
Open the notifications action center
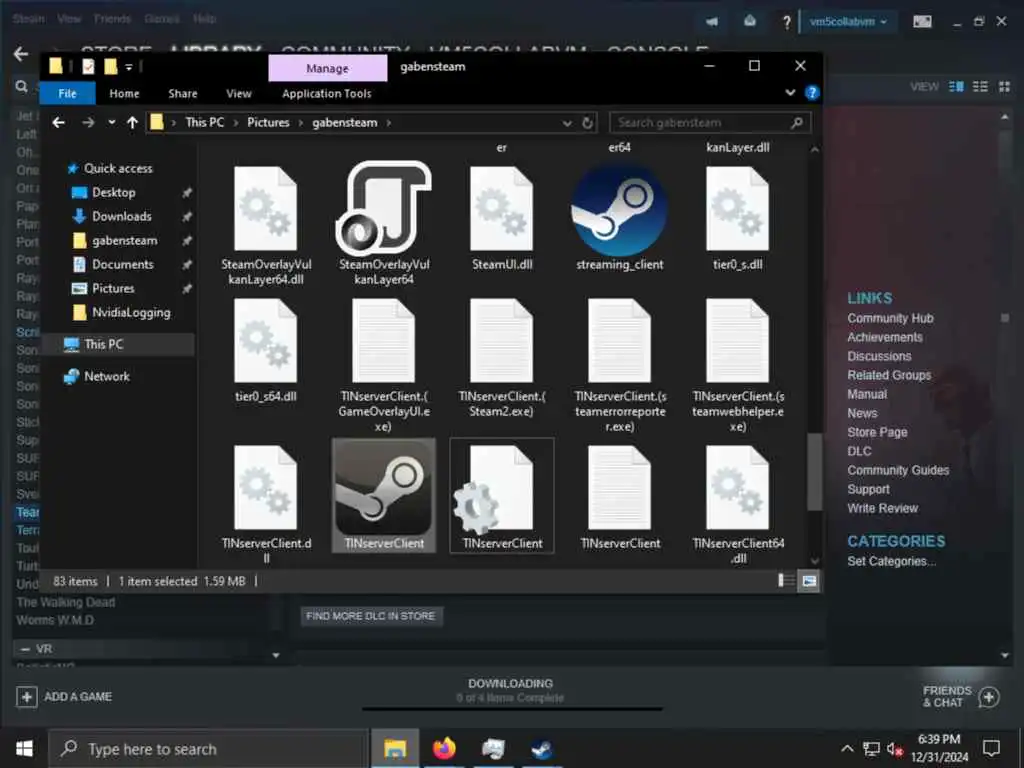point(991,748)
